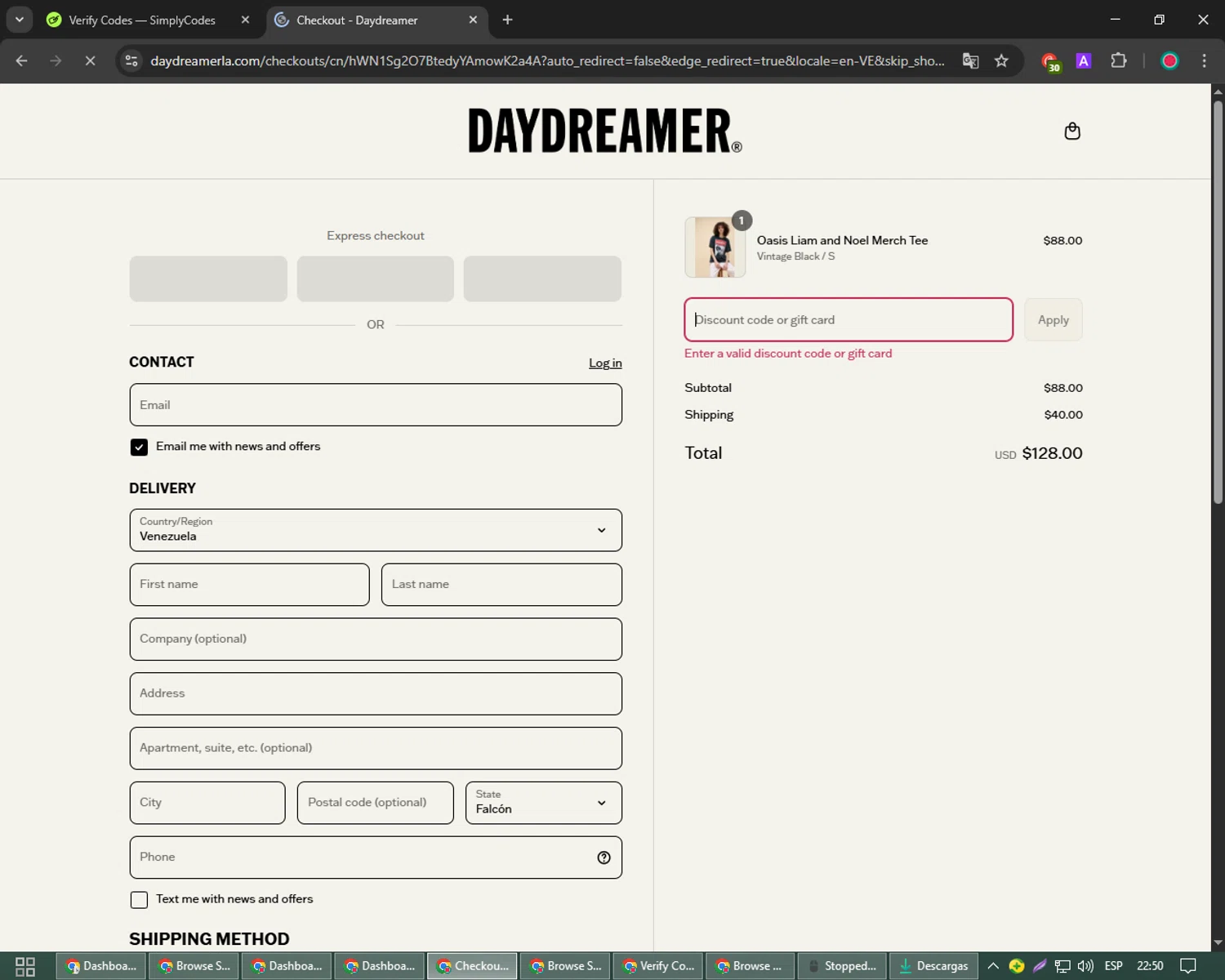Open Windows Task View icon
The image size is (1225, 980).
tap(25, 966)
